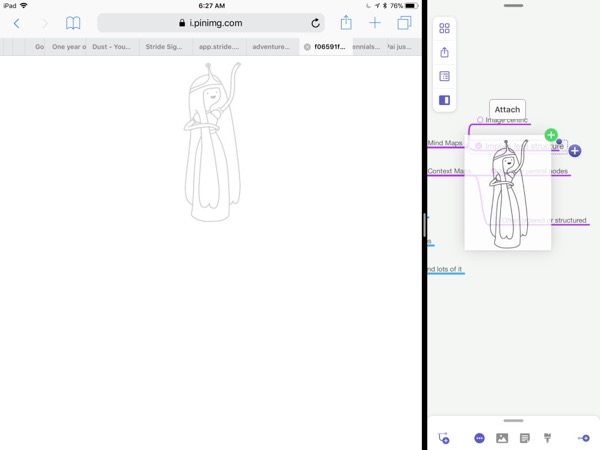Image resolution: width=600 pixels, height=450 pixels.
Task: Tap the green plus drop badge
Action: point(551,135)
